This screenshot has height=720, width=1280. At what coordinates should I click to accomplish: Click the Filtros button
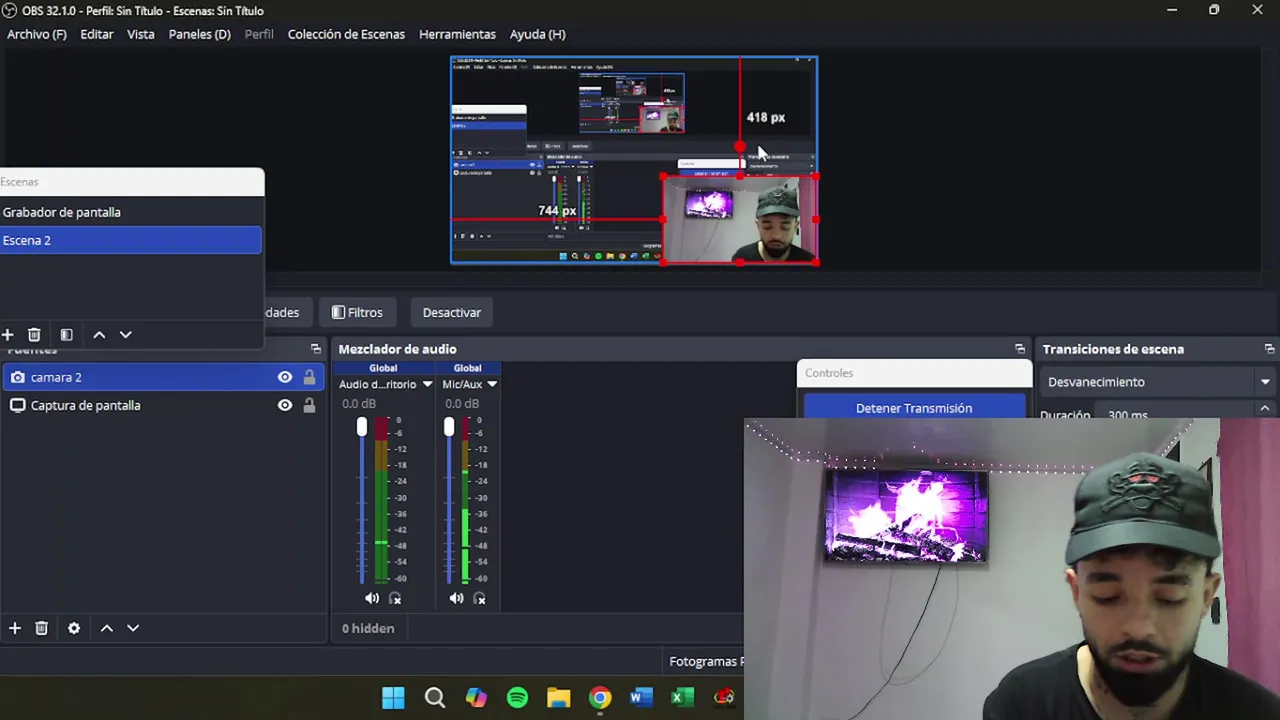click(357, 312)
